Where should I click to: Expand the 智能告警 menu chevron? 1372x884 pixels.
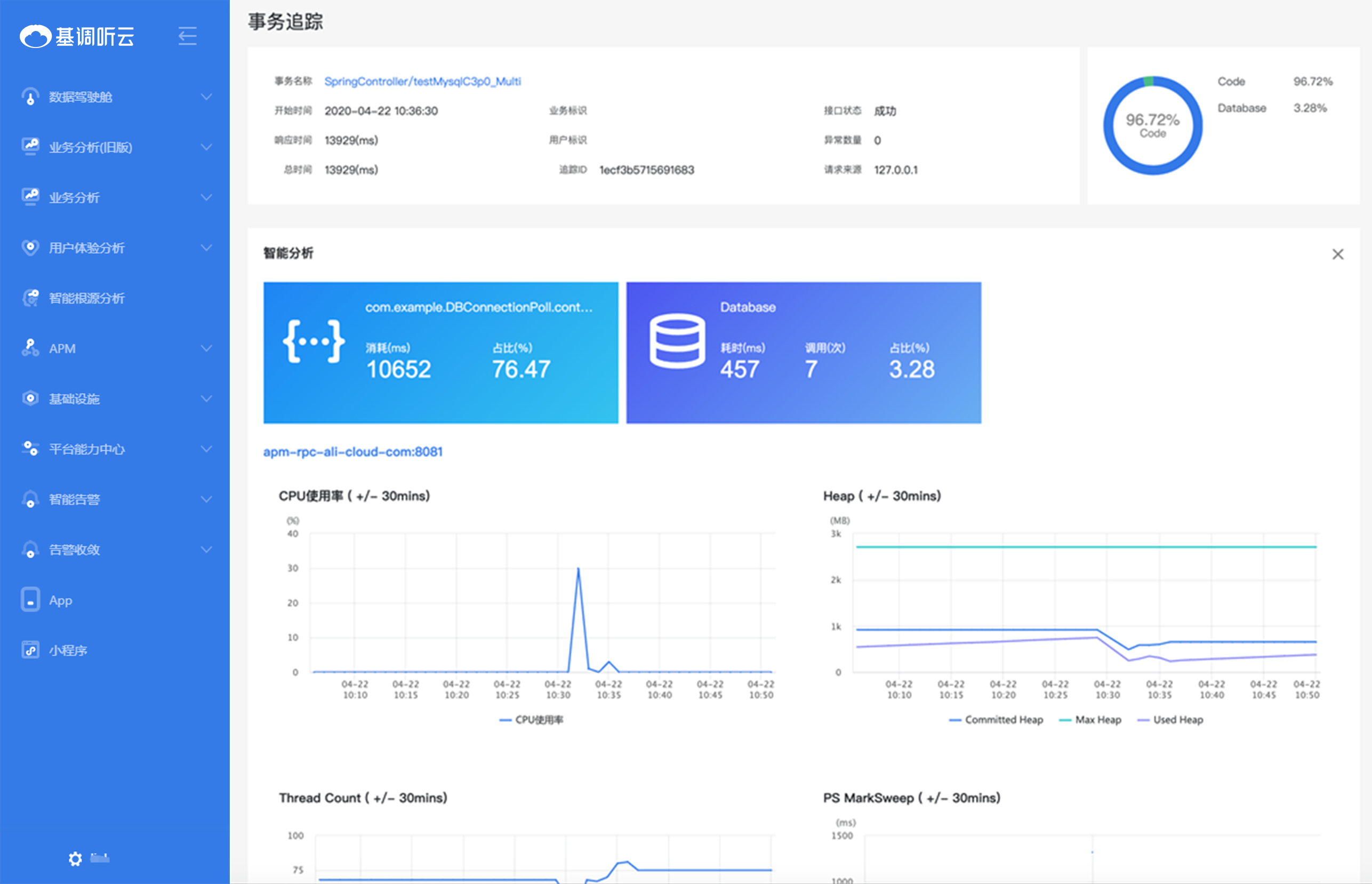pyautogui.click(x=206, y=499)
